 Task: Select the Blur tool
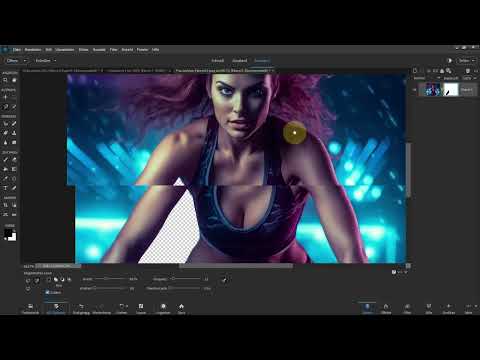coord(5,142)
